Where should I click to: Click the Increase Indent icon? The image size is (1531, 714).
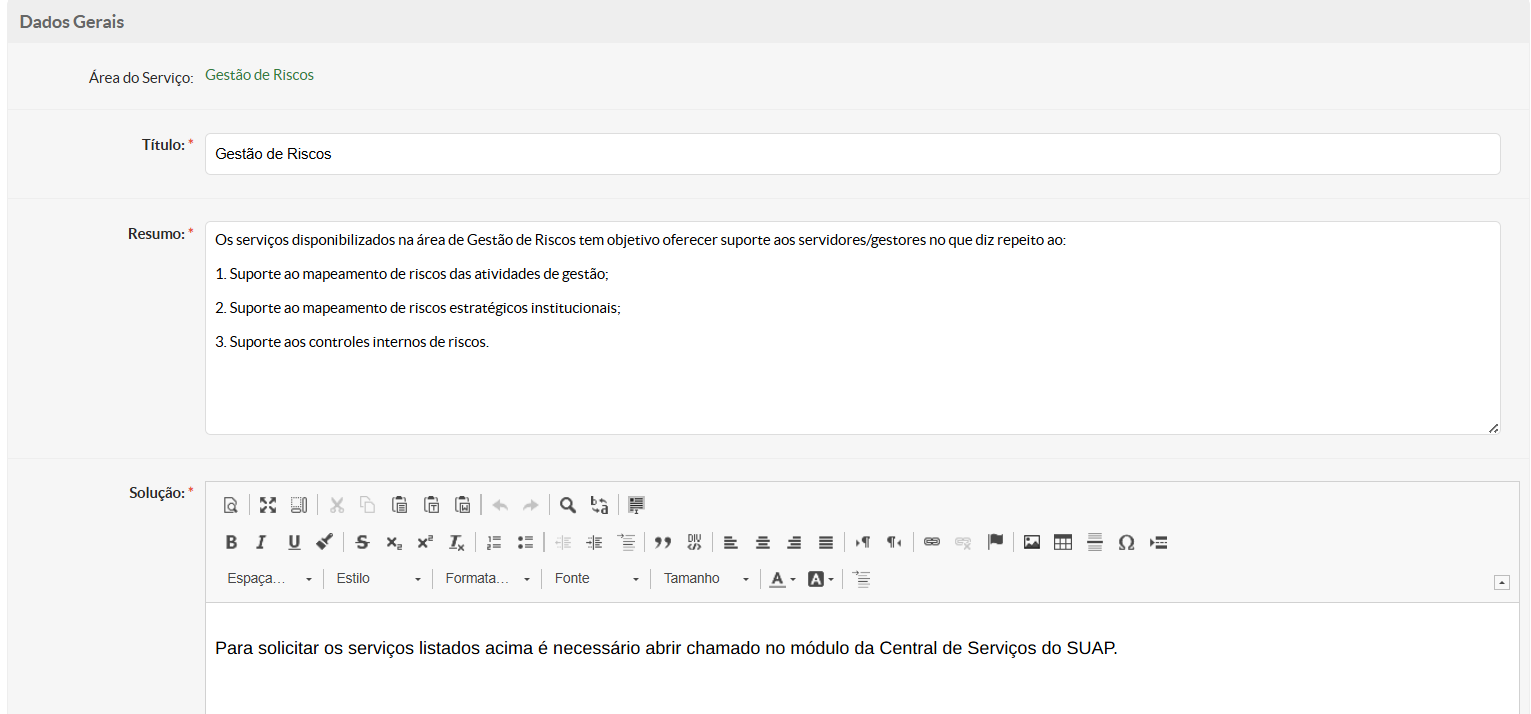pos(594,542)
